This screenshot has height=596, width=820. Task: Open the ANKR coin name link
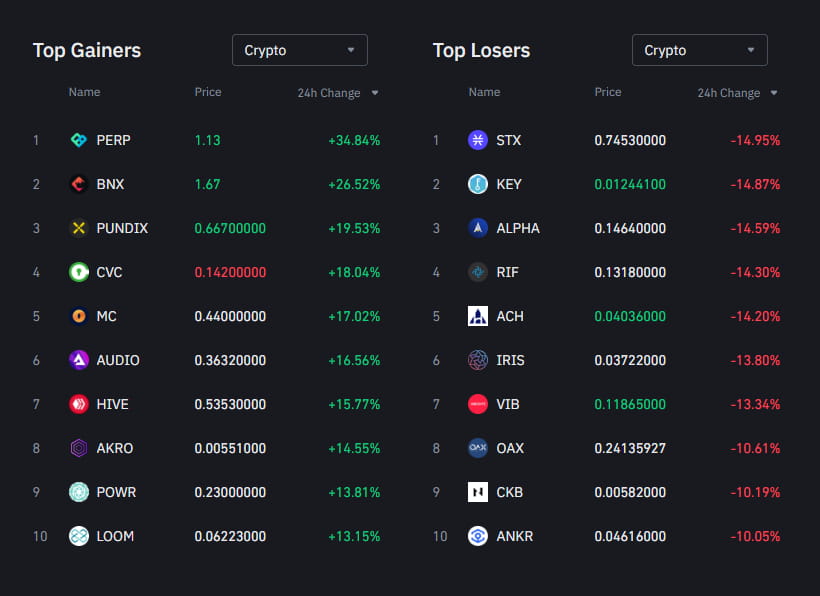tap(515, 536)
